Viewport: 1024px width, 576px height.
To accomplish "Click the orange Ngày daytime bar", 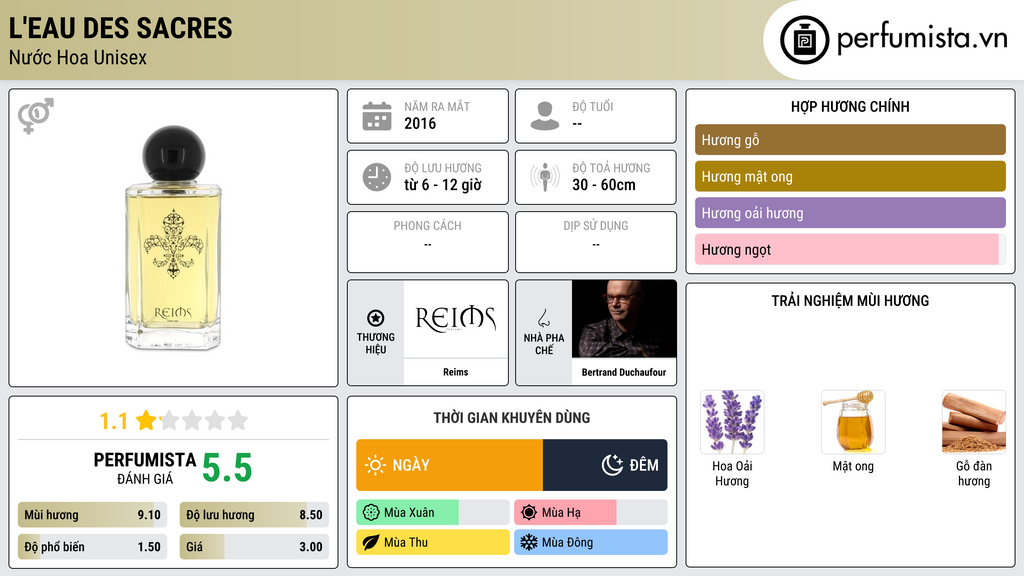I will pos(449,465).
